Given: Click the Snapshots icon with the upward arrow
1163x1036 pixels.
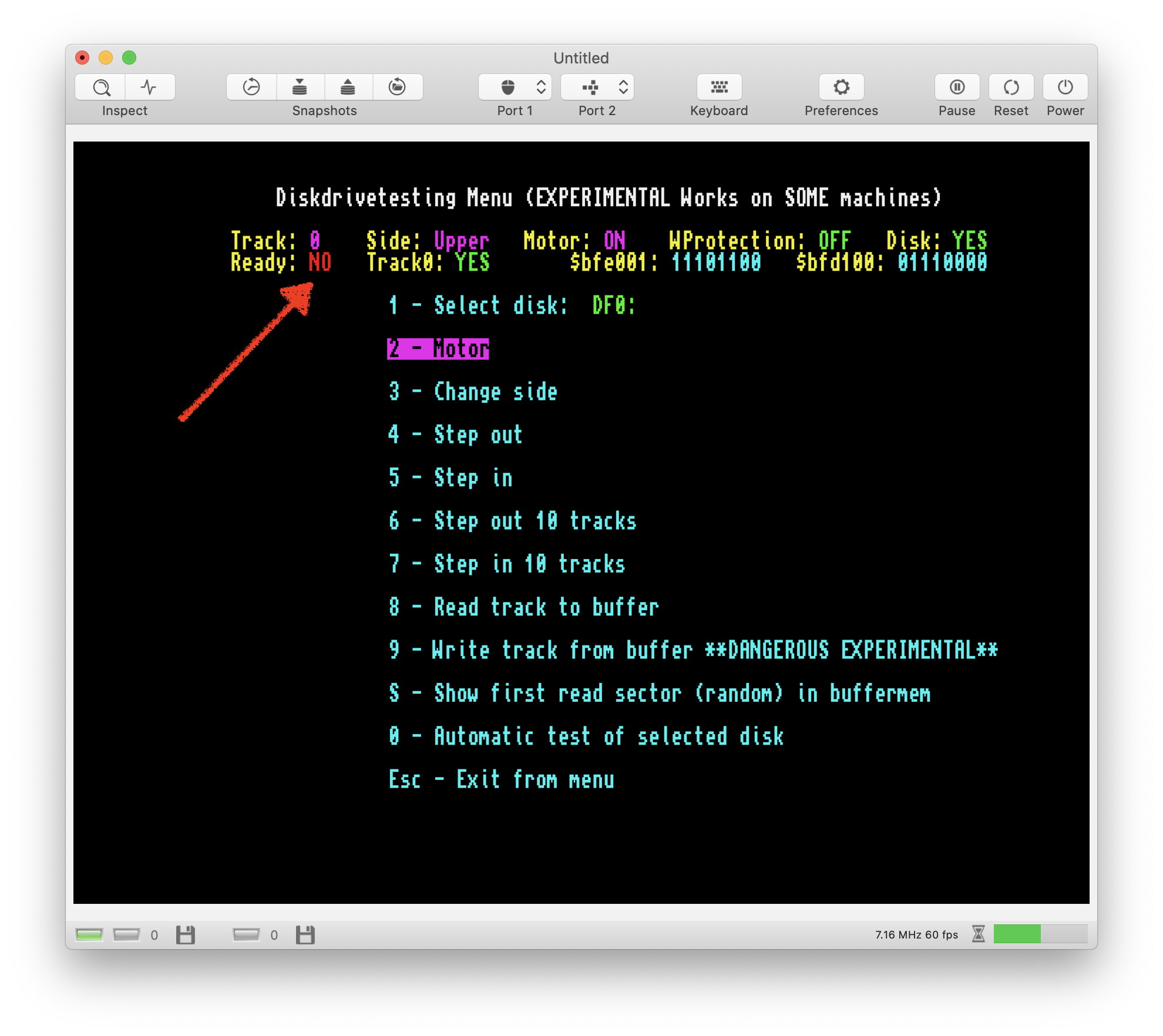Looking at the screenshot, I should coord(348,88).
